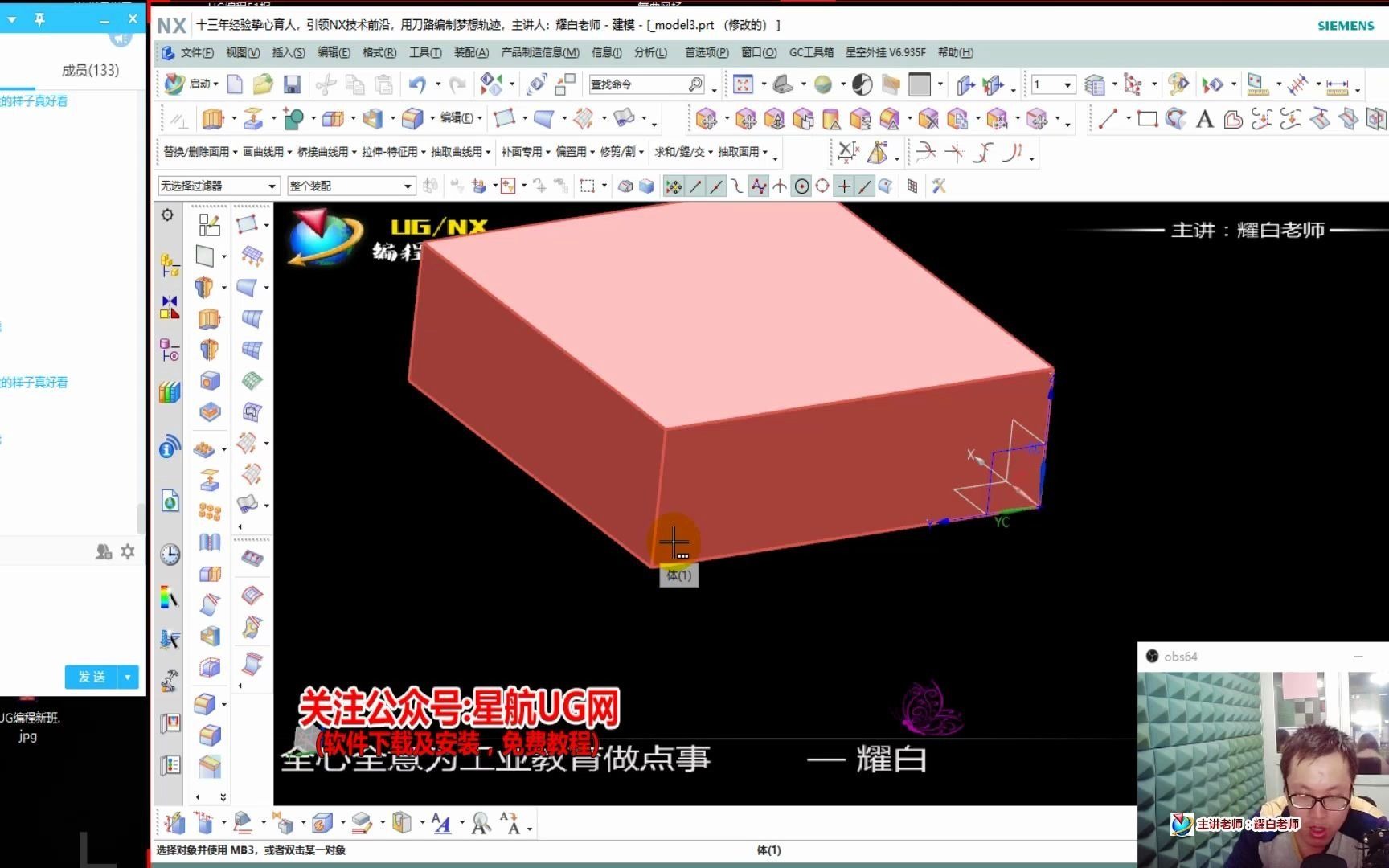The height and width of the screenshot is (868, 1389).
Task: Toggle the point snap mode in the selection bar
Action: coord(843,186)
